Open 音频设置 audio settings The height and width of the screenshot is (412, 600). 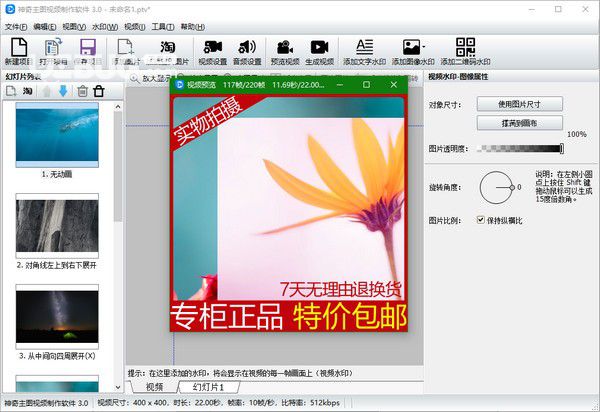(247, 52)
